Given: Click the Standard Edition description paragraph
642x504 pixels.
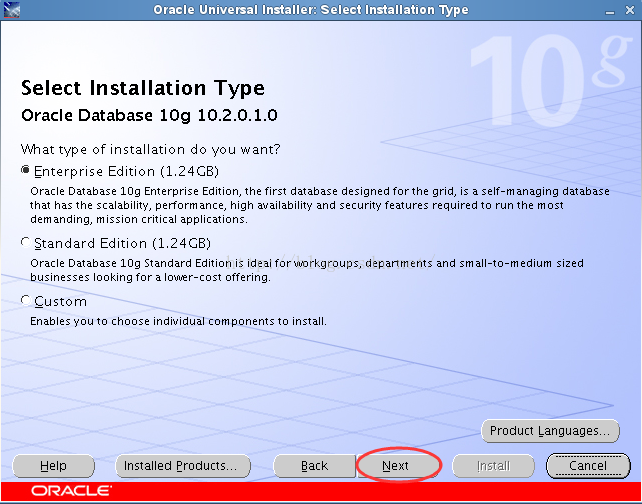Looking at the screenshot, I should point(307,270).
